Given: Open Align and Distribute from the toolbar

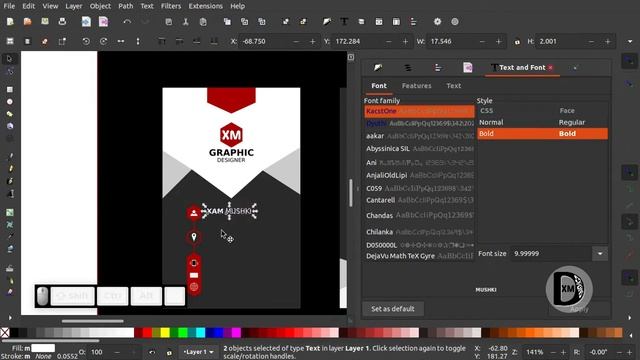Looking at the screenshot, I should (x=413, y=22).
